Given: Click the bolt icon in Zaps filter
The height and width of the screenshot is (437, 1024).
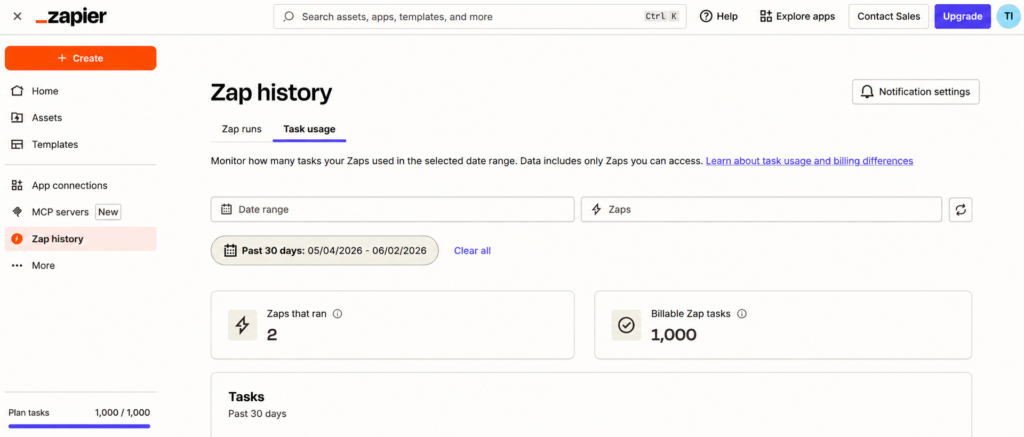Looking at the screenshot, I should click(596, 210).
